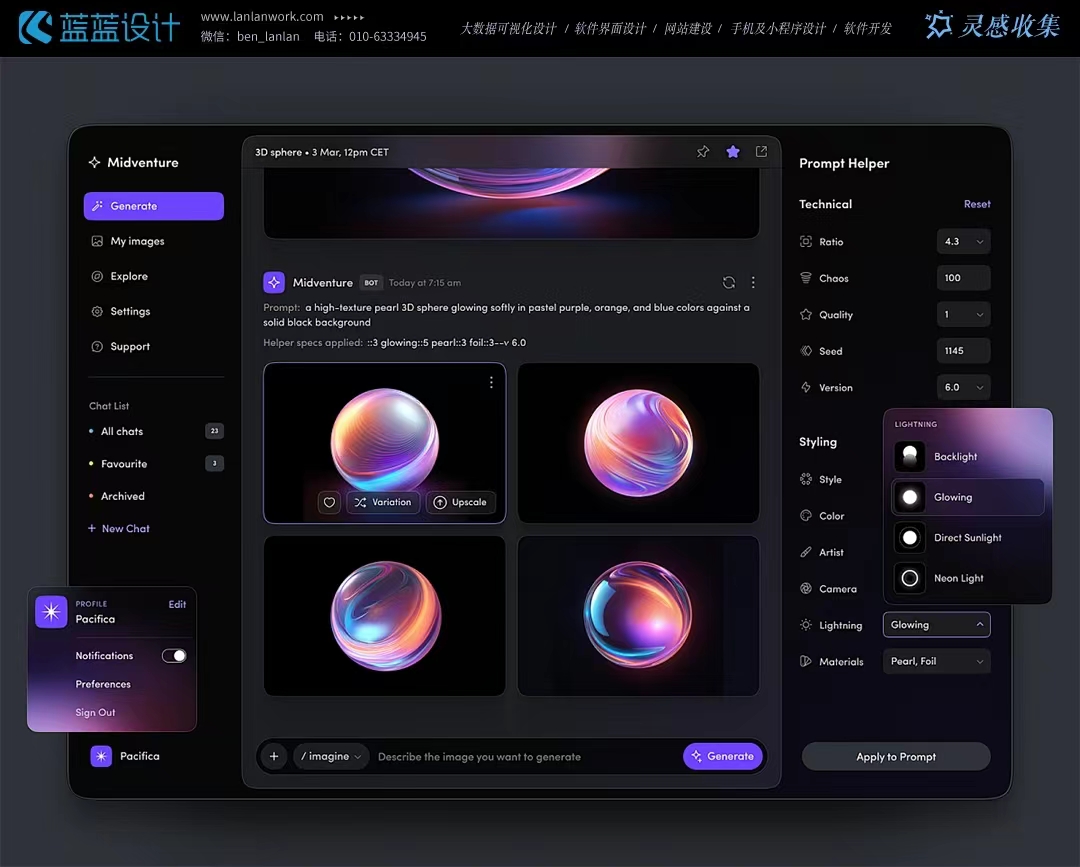Open the /imagine command dropdown

point(331,757)
